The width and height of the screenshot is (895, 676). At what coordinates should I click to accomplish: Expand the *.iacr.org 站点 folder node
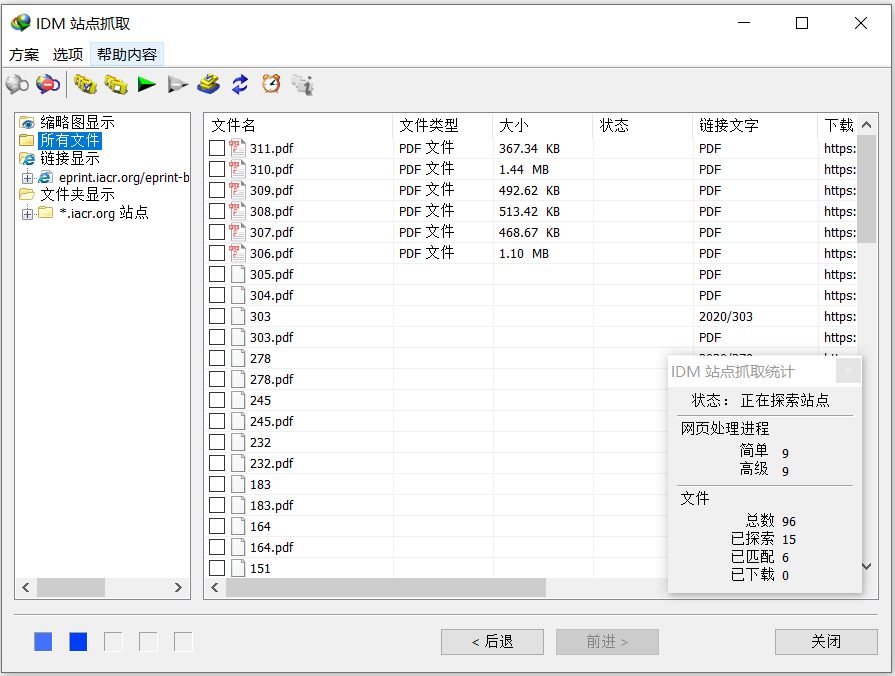point(27,214)
